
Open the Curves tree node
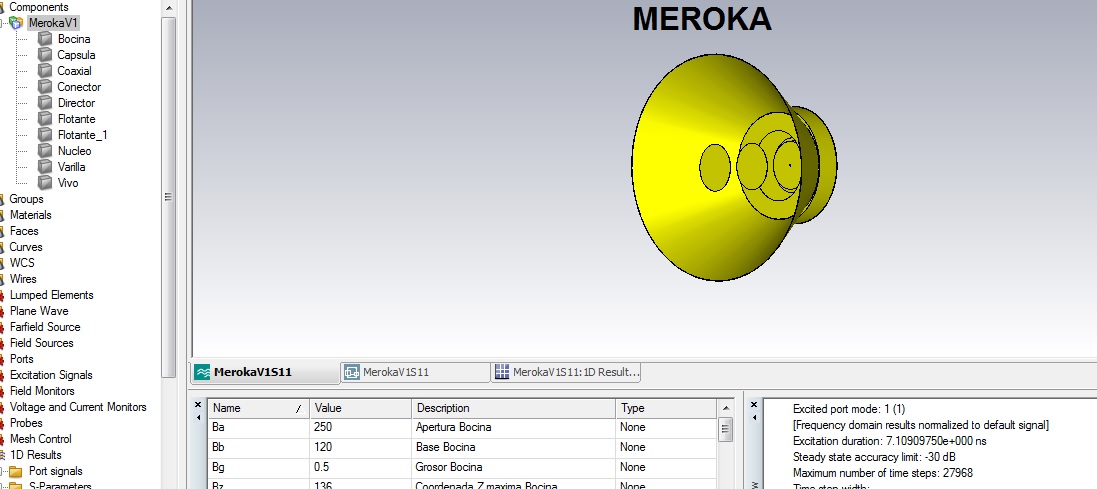coord(26,247)
